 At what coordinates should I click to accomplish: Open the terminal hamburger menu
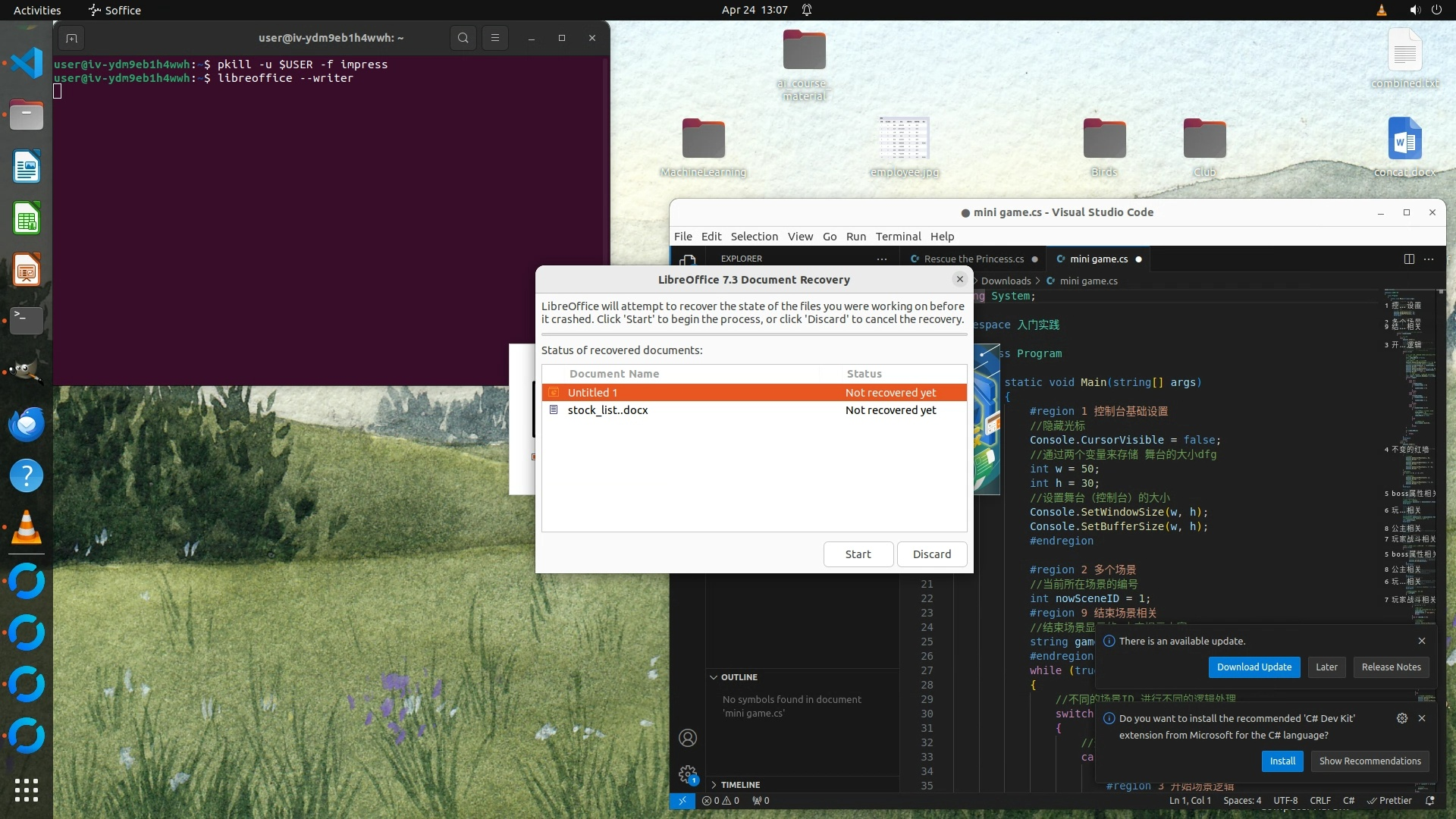(x=495, y=38)
